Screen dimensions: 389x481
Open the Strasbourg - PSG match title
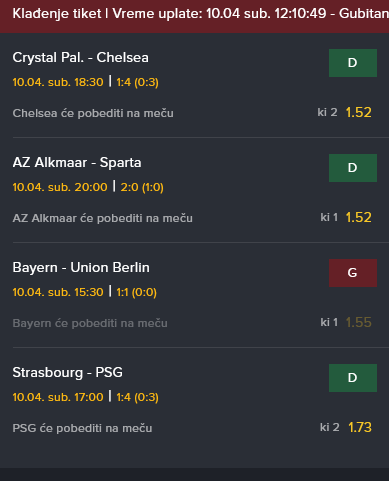pos(68,373)
